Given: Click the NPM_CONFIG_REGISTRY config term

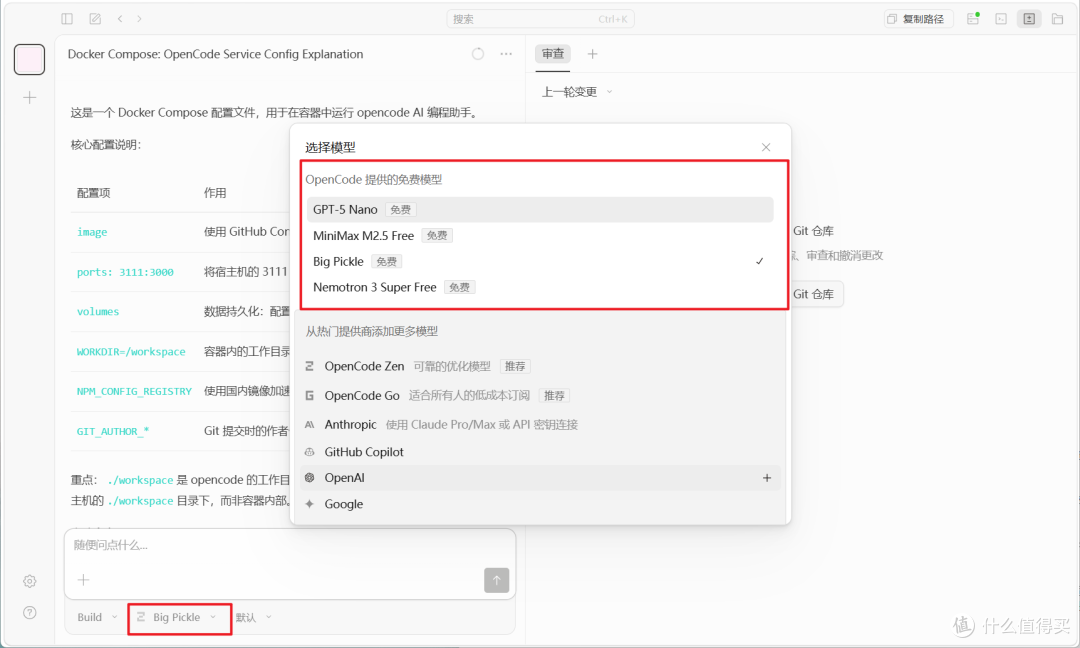Looking at the screenshot, I should point(134,391).
